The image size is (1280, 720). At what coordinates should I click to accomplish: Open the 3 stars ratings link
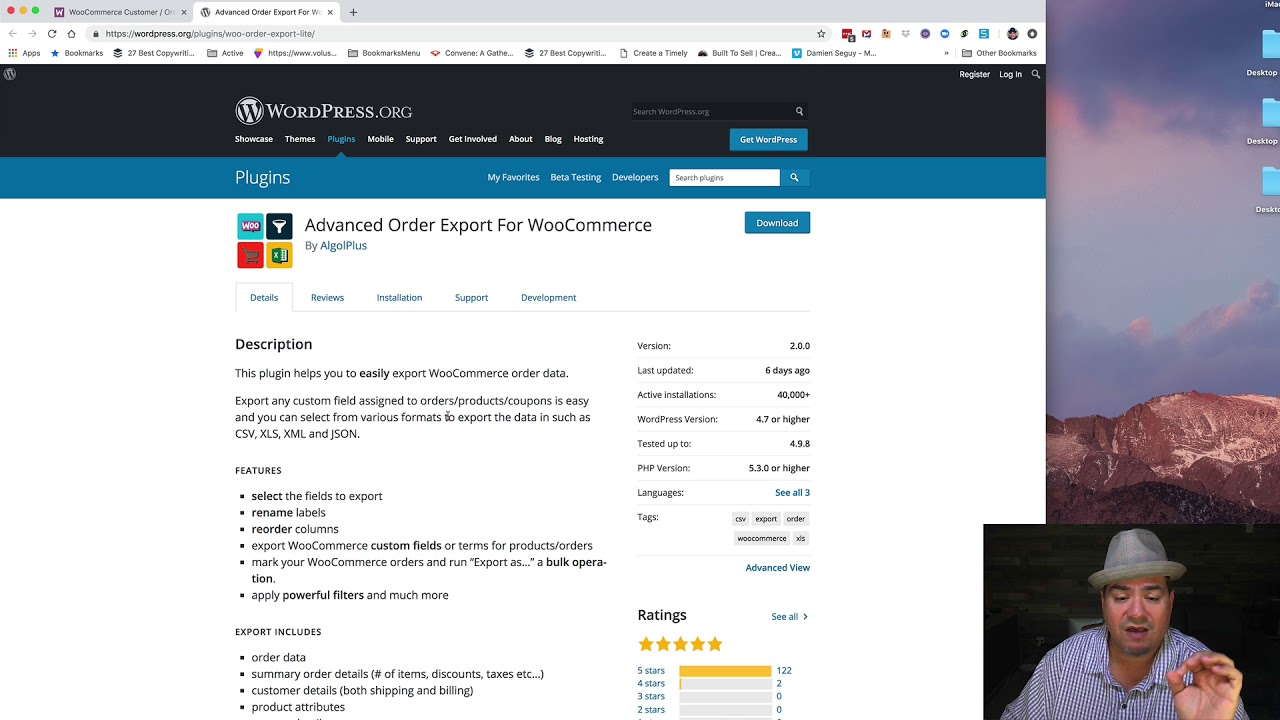pyautogui.click(x=651, y=696)
